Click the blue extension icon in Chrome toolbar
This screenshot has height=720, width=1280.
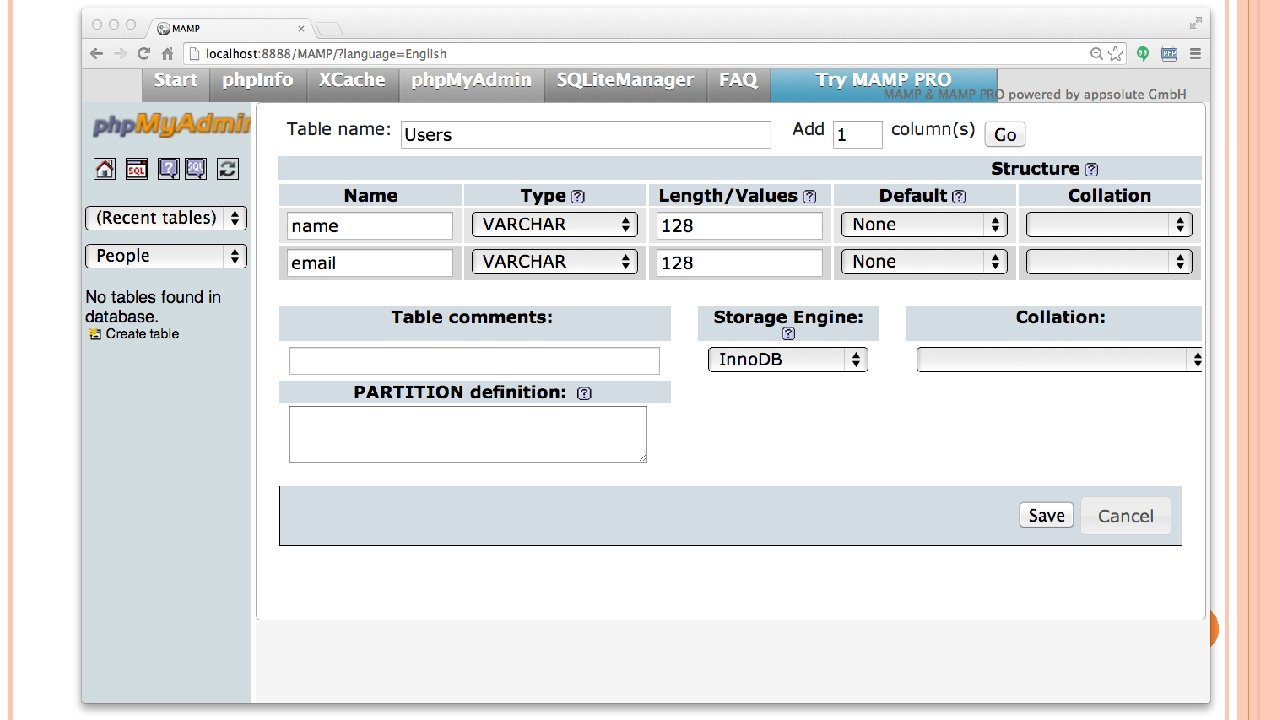(x=1168, y=54)
